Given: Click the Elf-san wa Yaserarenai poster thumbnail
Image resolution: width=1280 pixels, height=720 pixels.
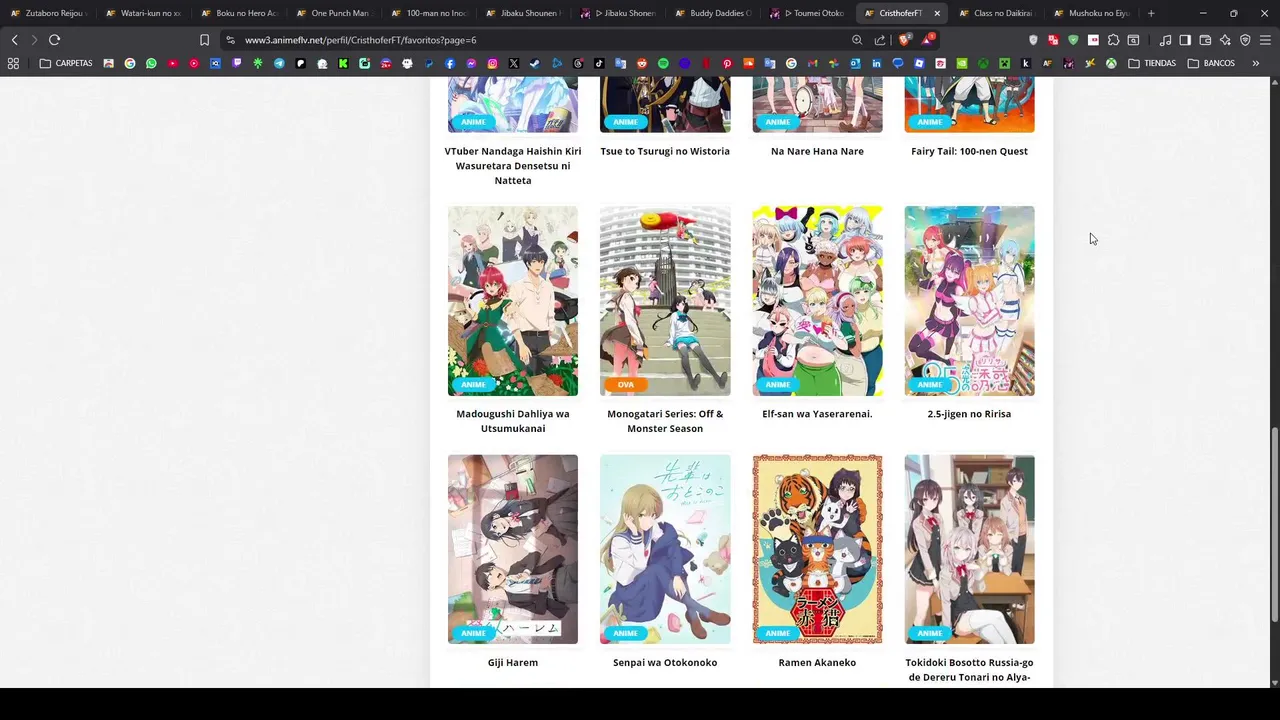Looking at the screenshot, I should [817, 301].
